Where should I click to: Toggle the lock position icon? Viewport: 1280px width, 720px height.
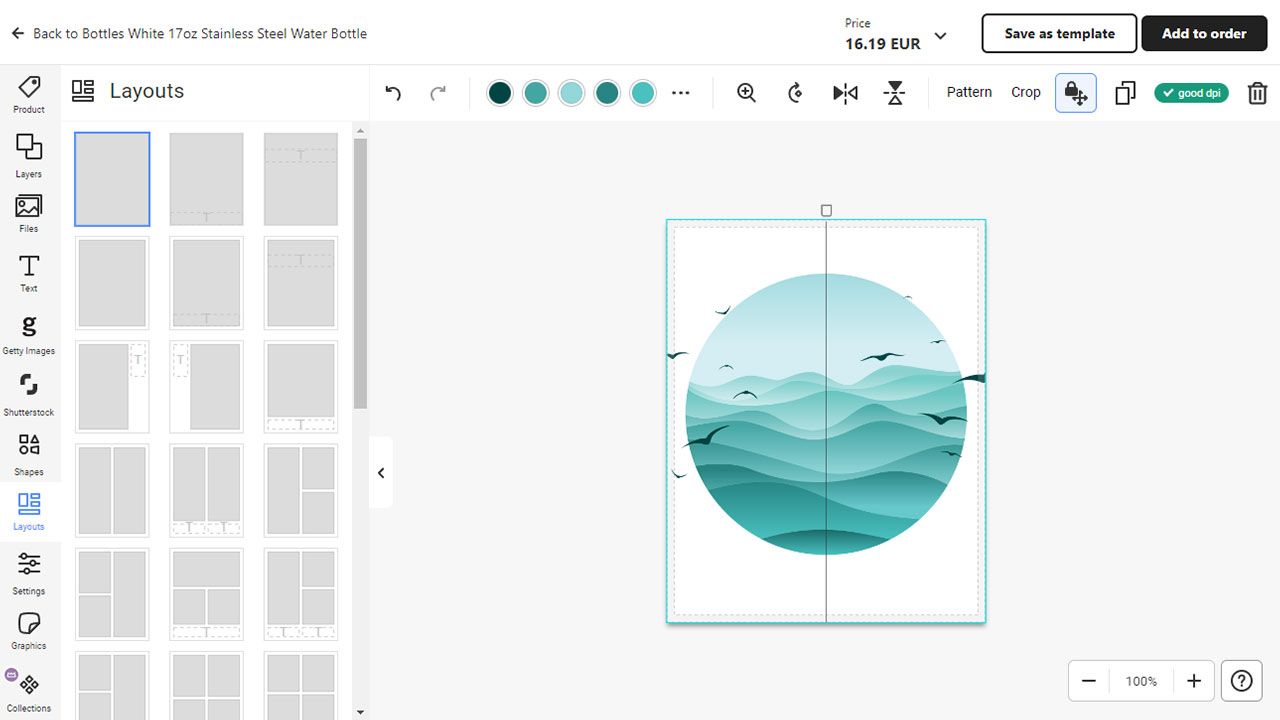[1076, 93]
